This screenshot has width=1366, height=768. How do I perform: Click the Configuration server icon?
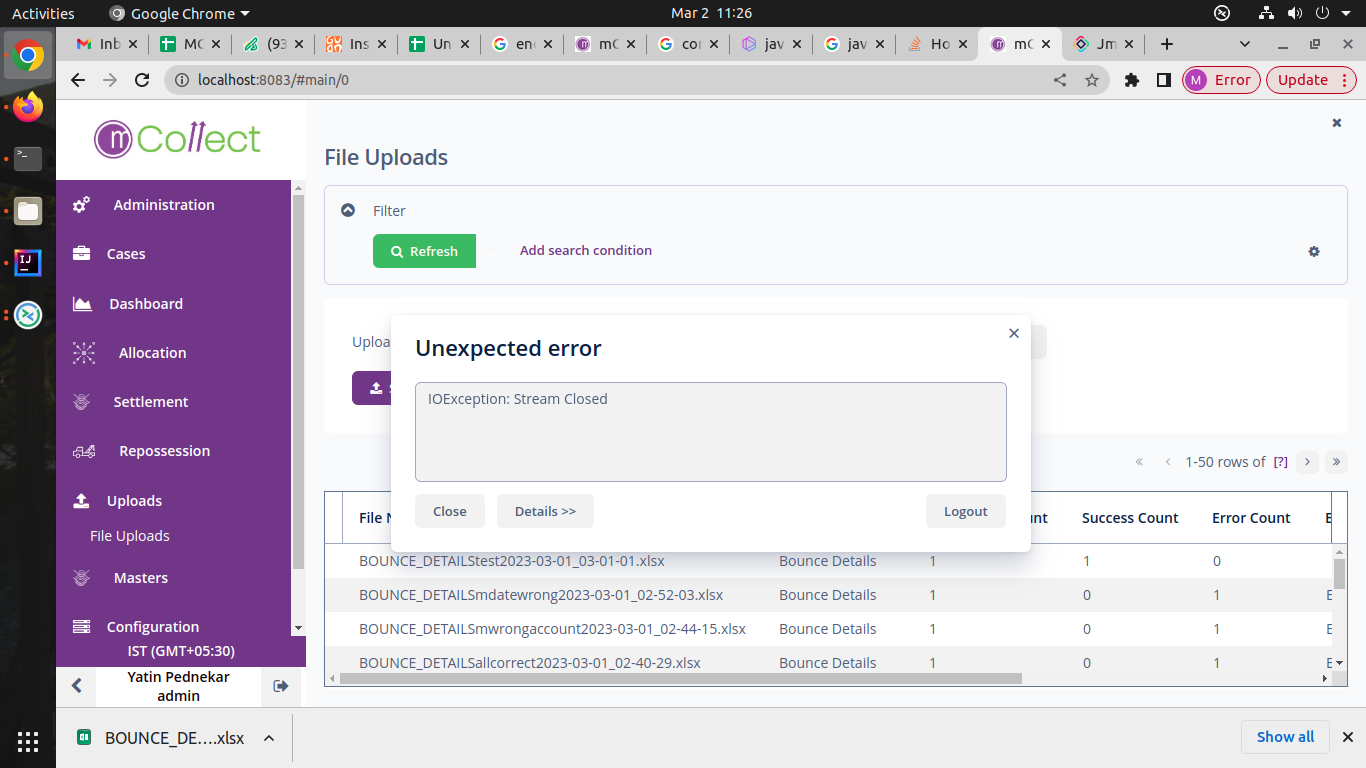pos(82,627)
